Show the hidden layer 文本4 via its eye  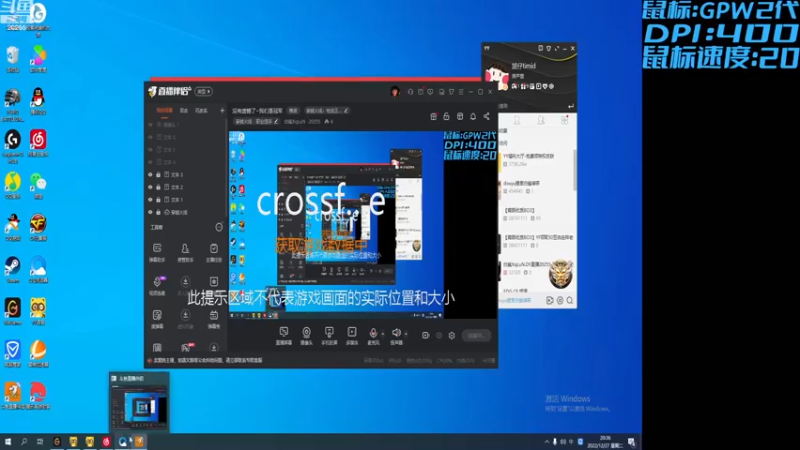tap(150, 162)
